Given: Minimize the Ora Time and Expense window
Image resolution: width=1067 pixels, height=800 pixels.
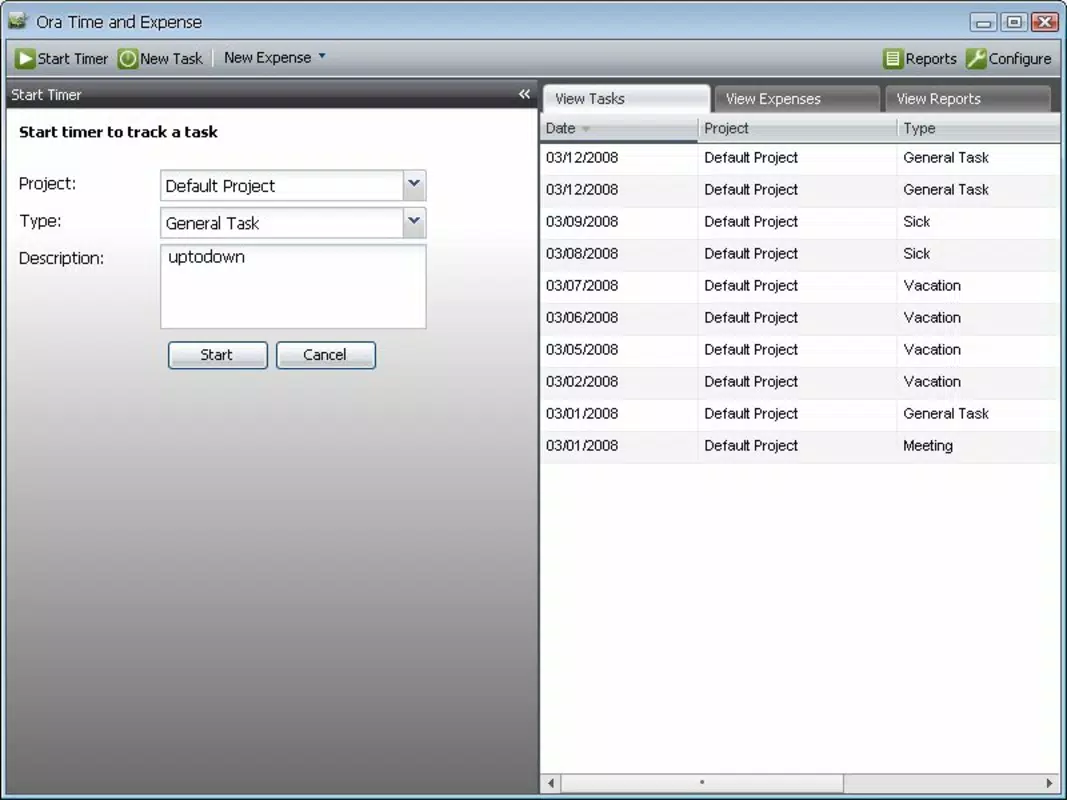Looking at the screenshot, I should [983, 22].
